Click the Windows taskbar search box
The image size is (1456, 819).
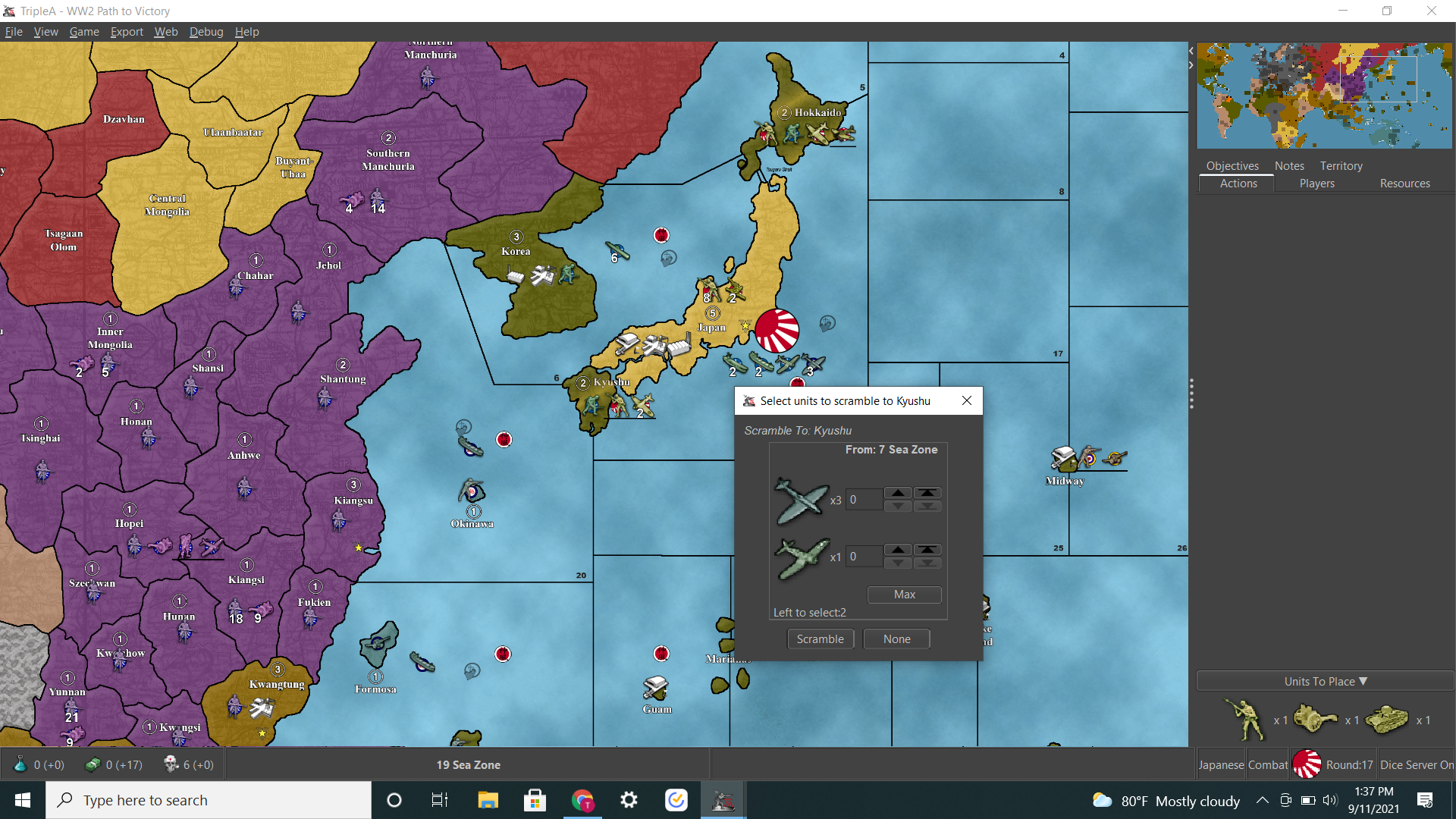click(x=209, y=800)
